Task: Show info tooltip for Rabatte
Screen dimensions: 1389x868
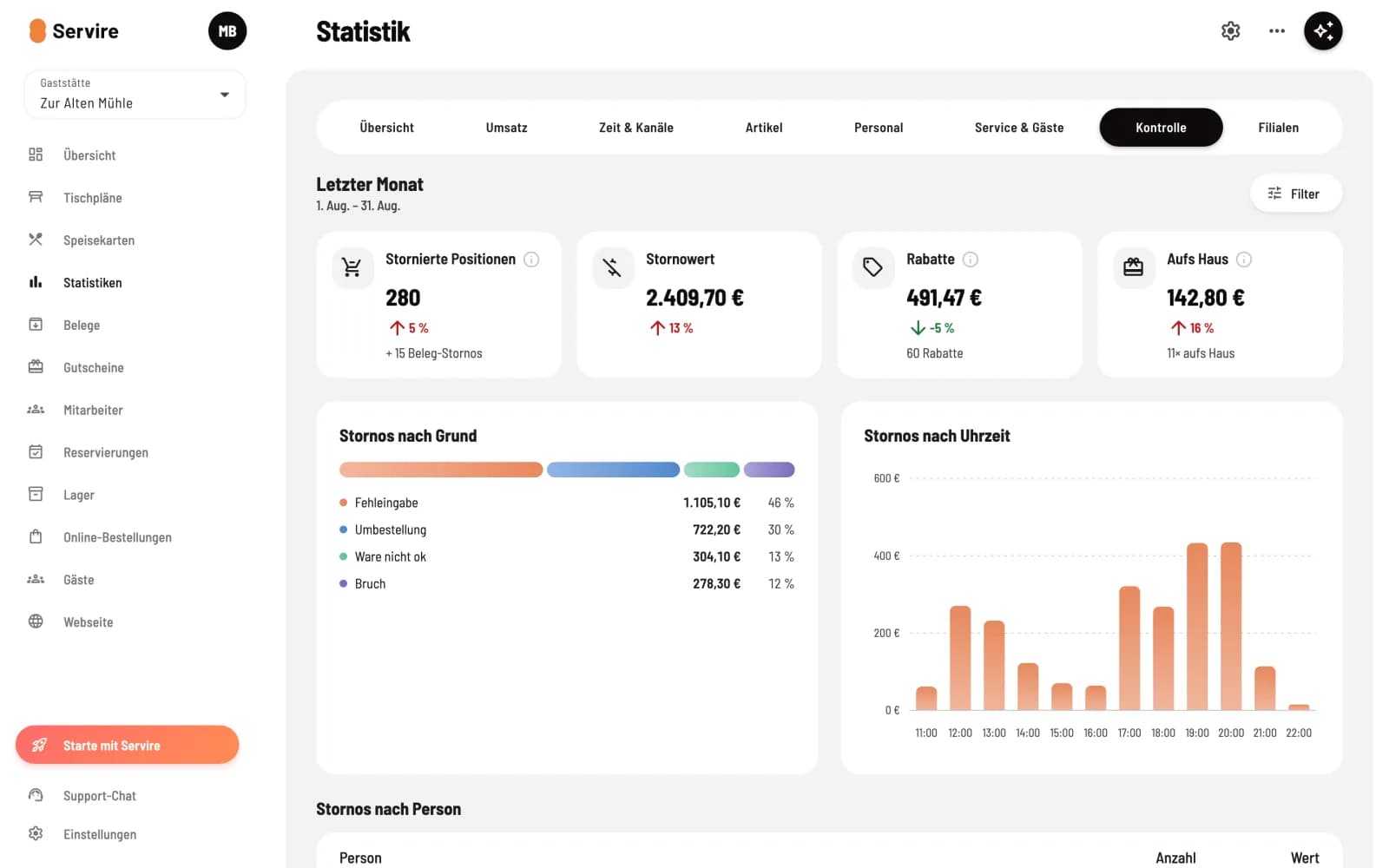Action: pyautogui.click(x=971, y=260)
